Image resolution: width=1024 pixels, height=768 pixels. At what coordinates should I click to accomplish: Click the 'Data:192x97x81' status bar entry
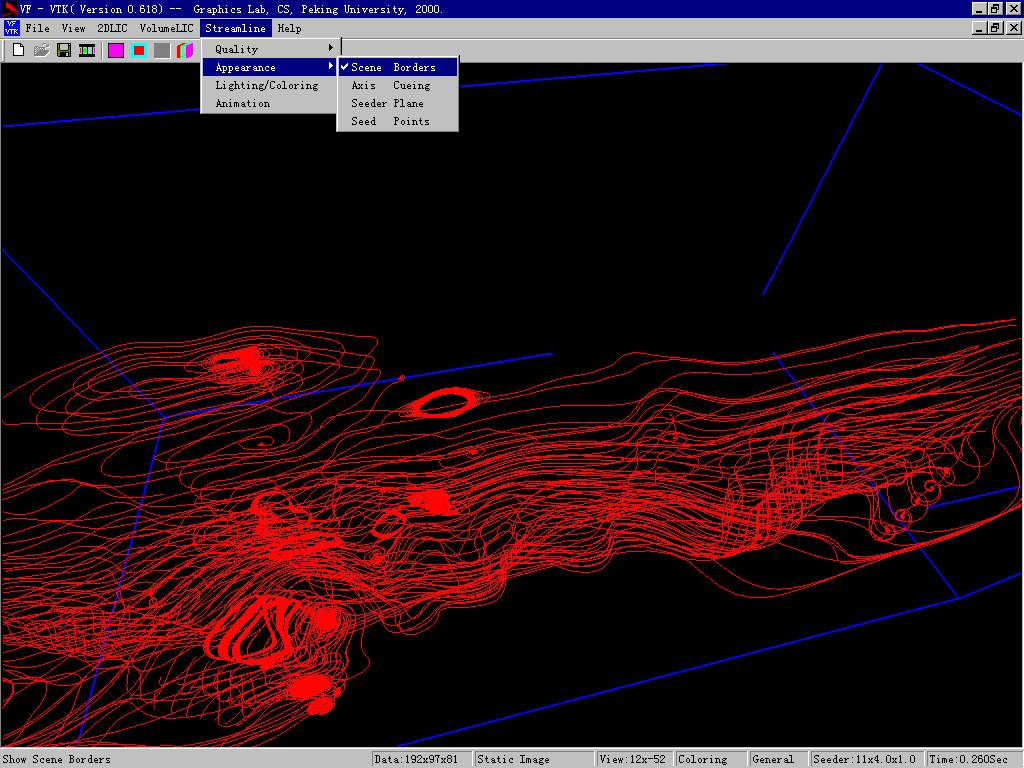pos(421,759)
